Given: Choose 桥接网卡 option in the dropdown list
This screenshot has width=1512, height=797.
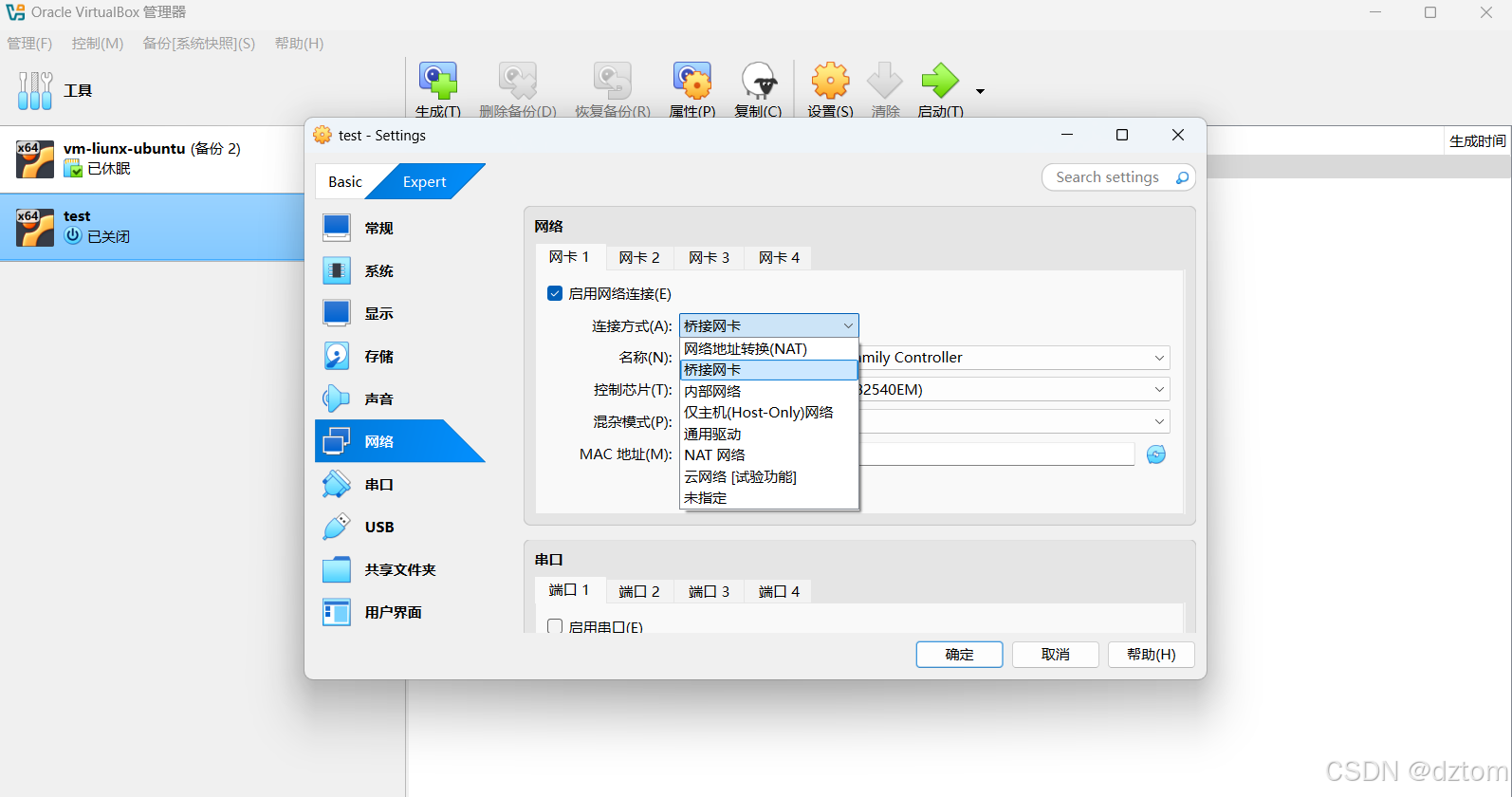Looking at the screenshot, I should [769, 370].
